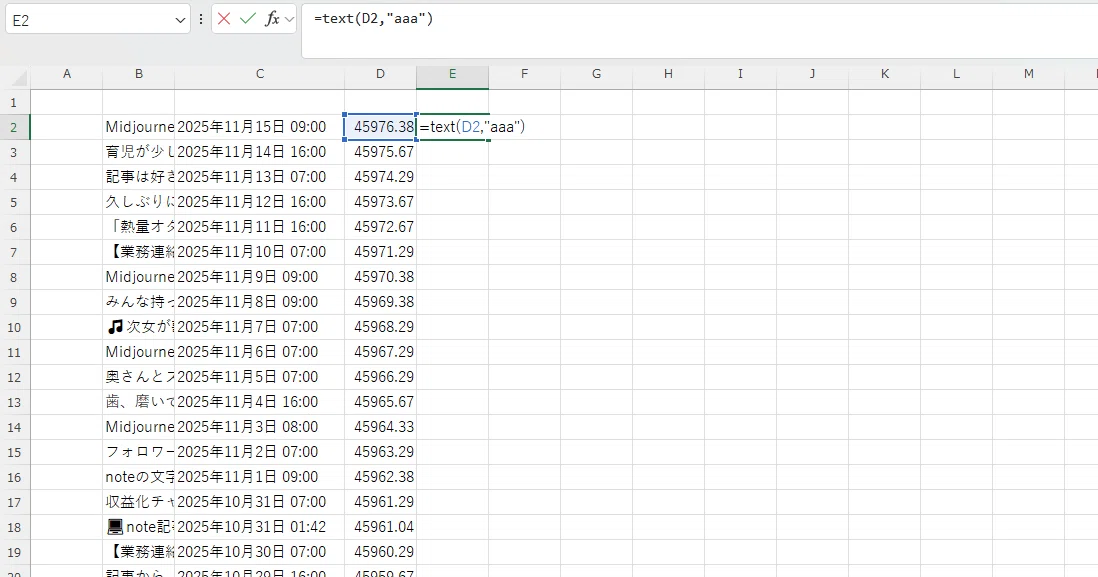Click cell starting with 久しぶりに
The height and width of the screenshot is (577, 1098).
coord(139,202)
